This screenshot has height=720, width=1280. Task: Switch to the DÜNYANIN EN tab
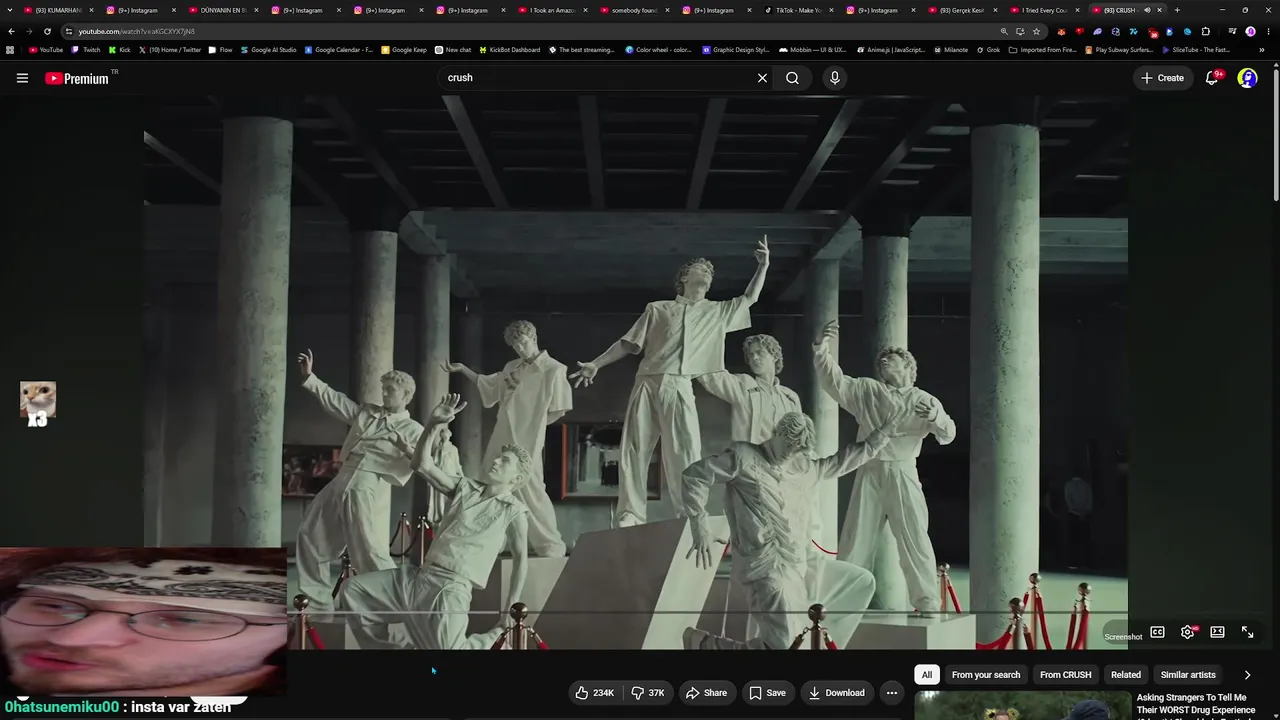click(224, 10)
